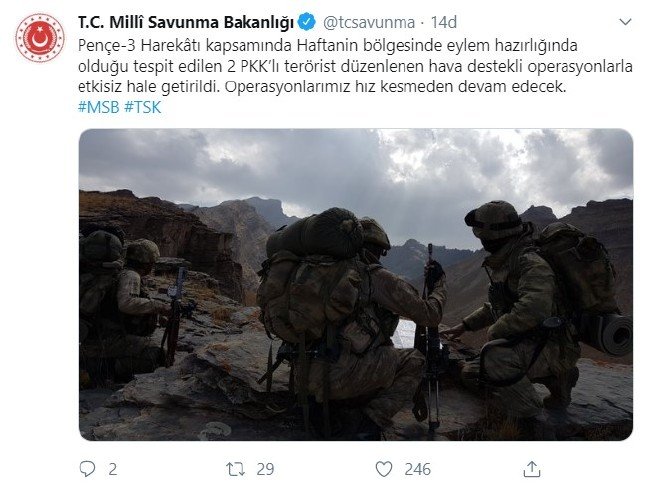Open the Millî Savunma Bakanlığı profile avatar
The width and height of the screenshot is (648, 490).
(40, 38)
